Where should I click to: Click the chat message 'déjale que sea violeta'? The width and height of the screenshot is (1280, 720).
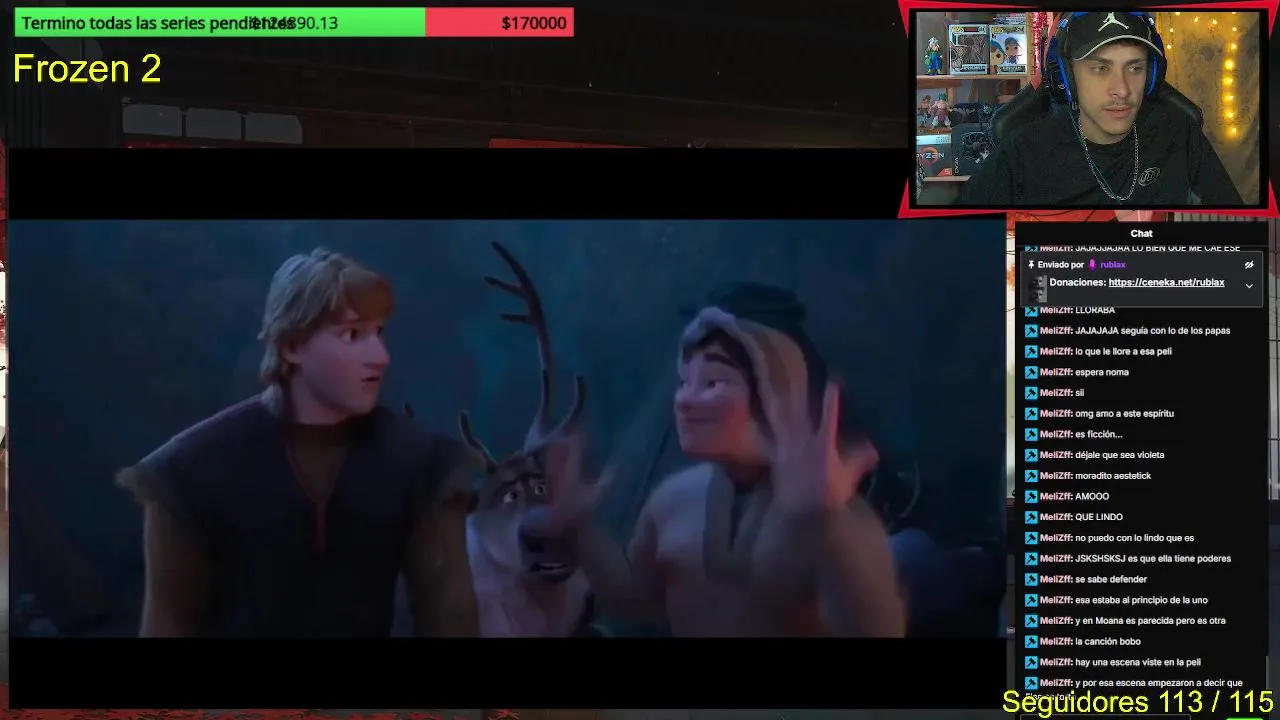coord(1120,455)
